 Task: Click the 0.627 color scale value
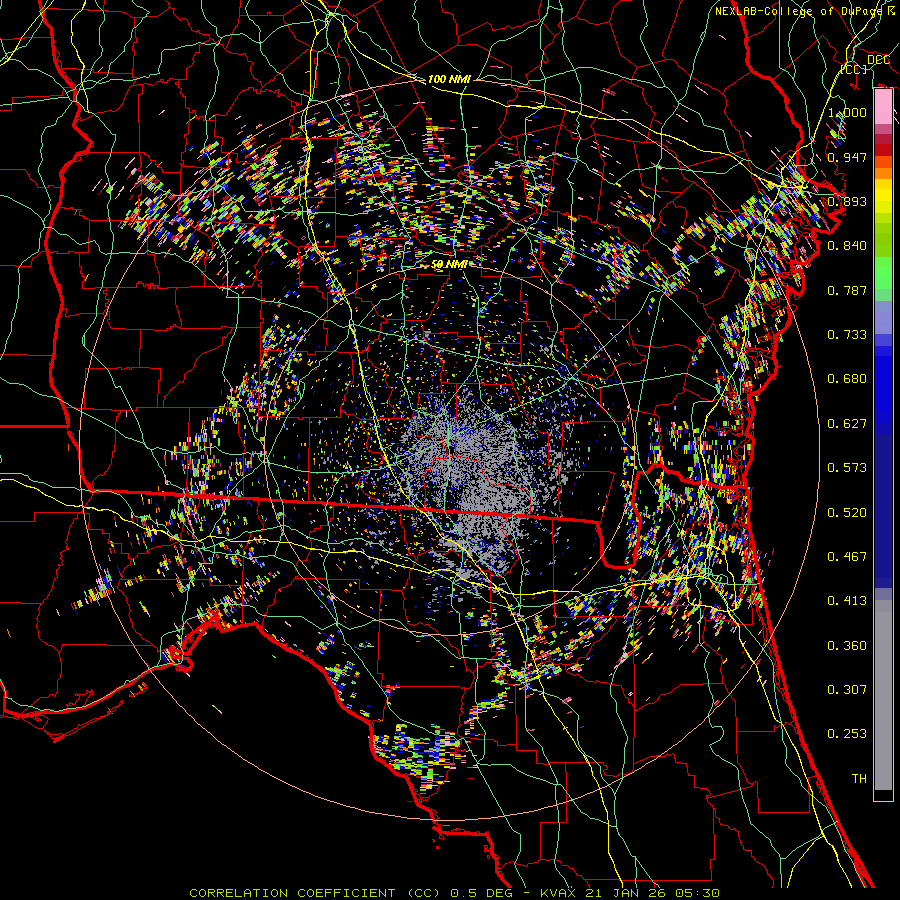pyautogui.click(x=847, y=424)
